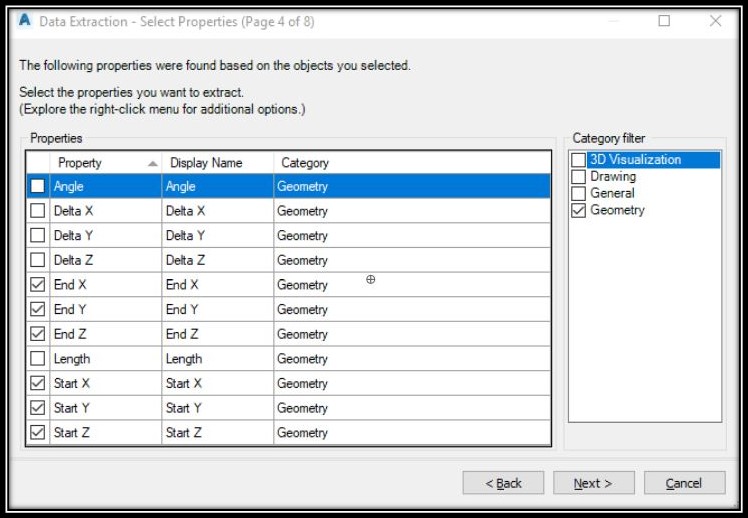Uncheck the Start X property checkbox
Viewport: 748px width, 518px height.
pyautogui.click(x=38, y=383)
